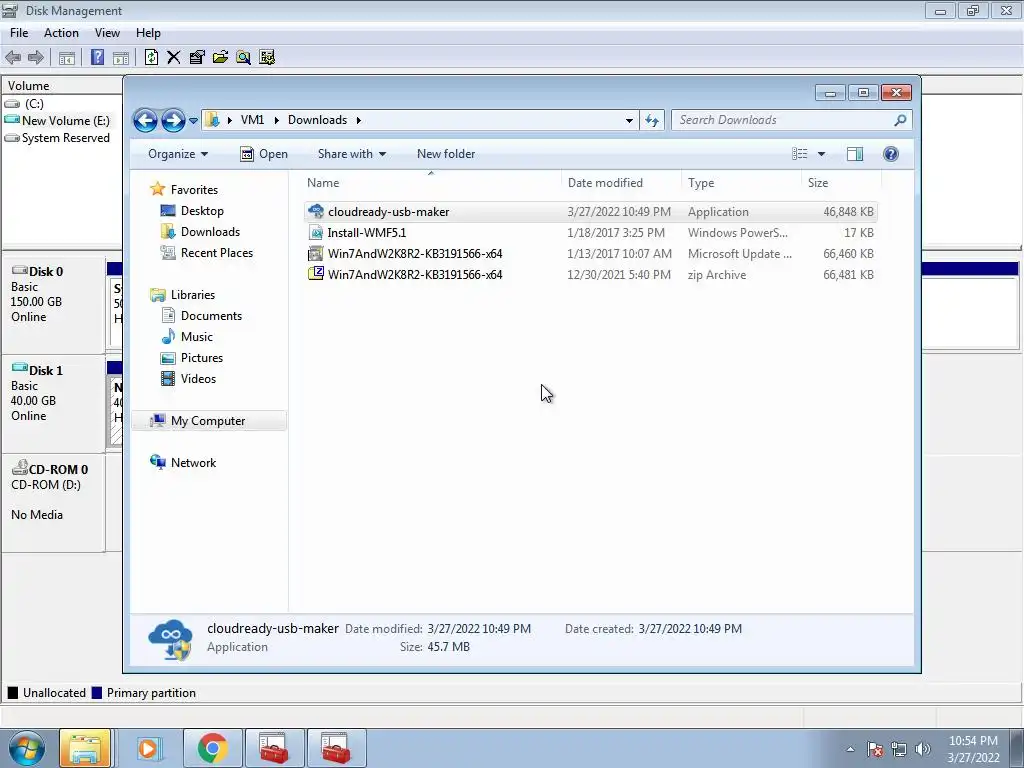Click the Back arrow in Disk Management toolbar
Viewport: 1024px width, 768px height.
[x=13, y=57]
